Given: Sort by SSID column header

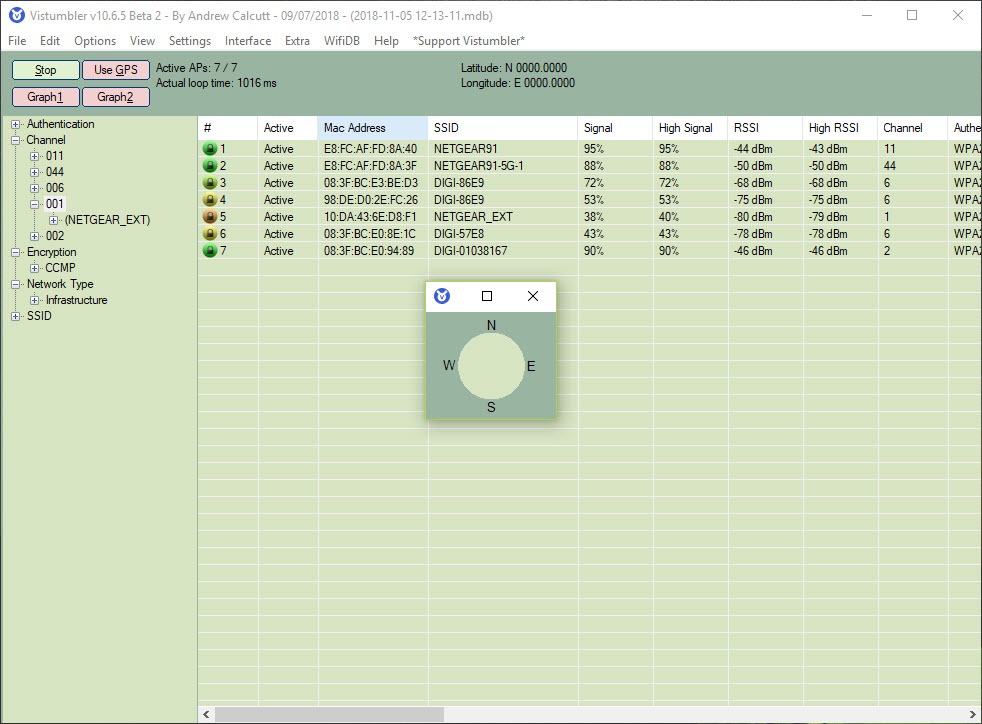Looking at the screenshot, I should [503, 128].
